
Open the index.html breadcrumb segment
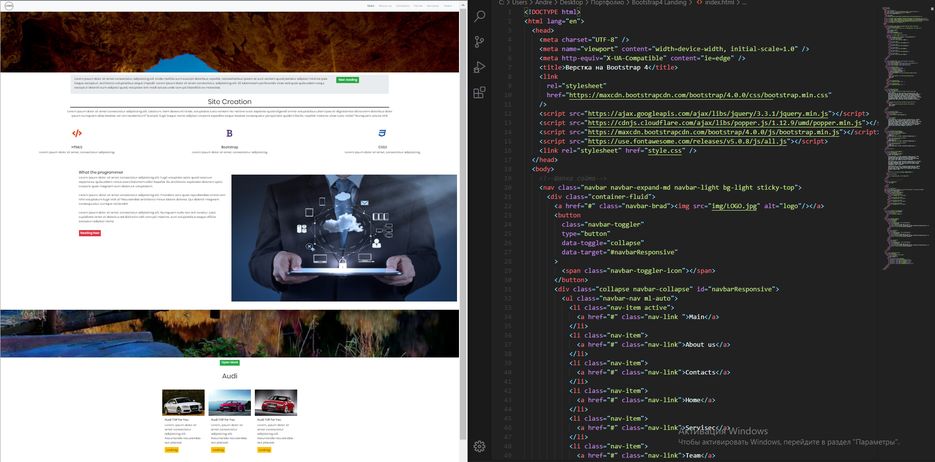720,3
